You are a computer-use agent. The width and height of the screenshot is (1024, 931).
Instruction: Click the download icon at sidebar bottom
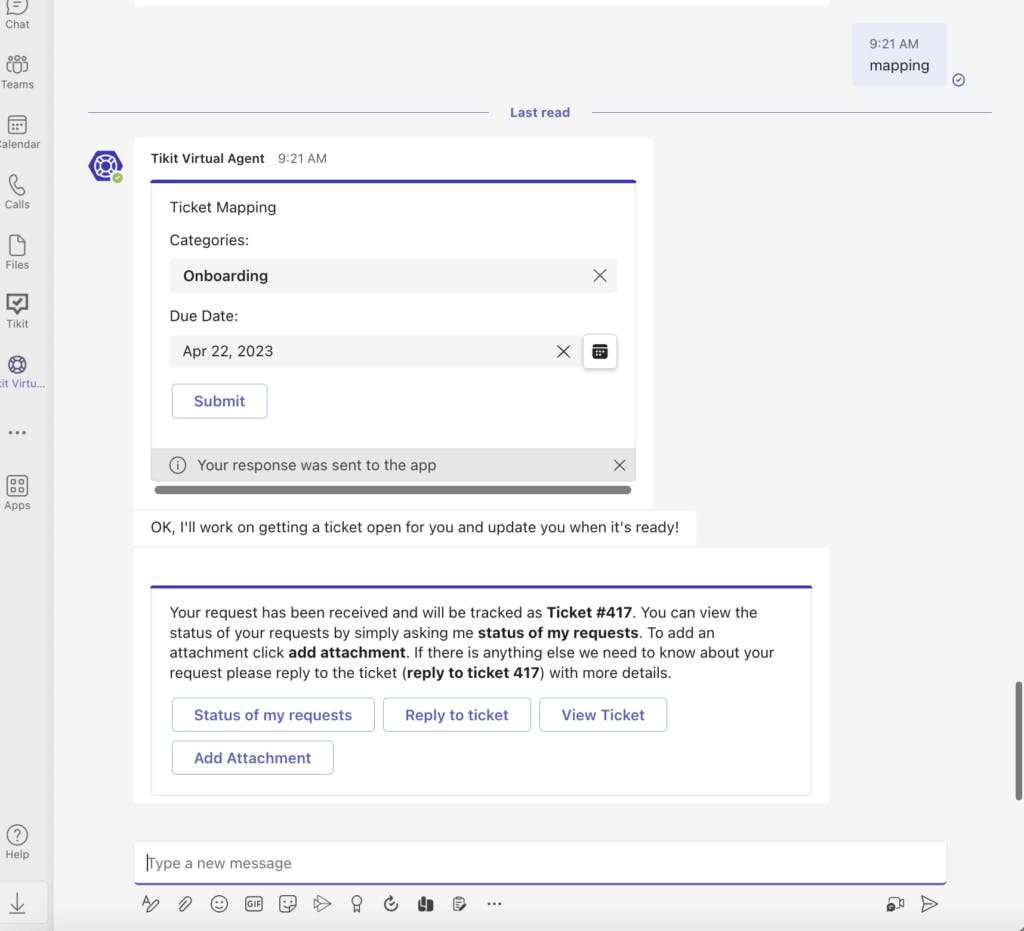click(x=17, y=904)
